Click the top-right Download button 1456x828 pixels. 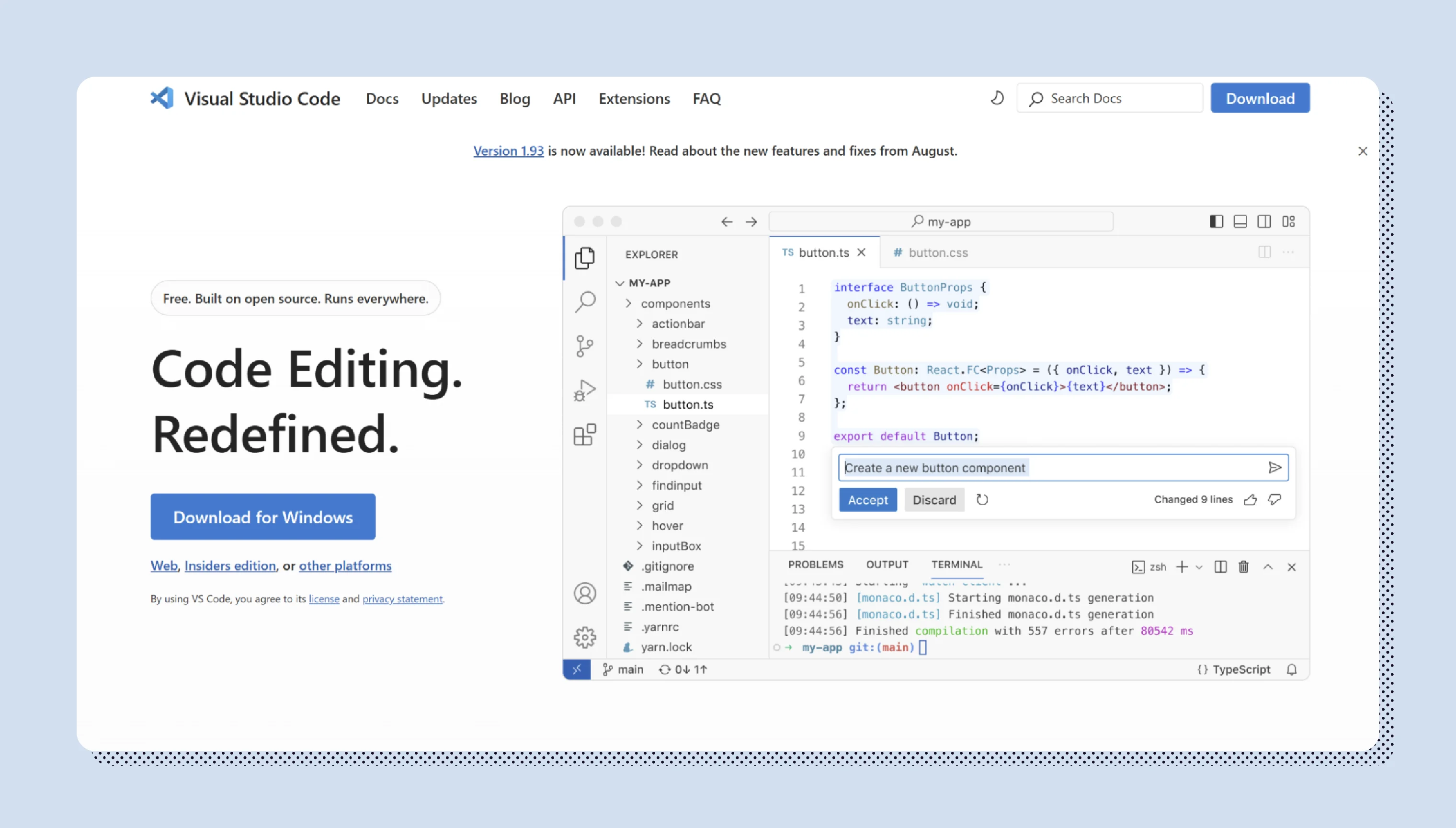[x=1260, y=98]
